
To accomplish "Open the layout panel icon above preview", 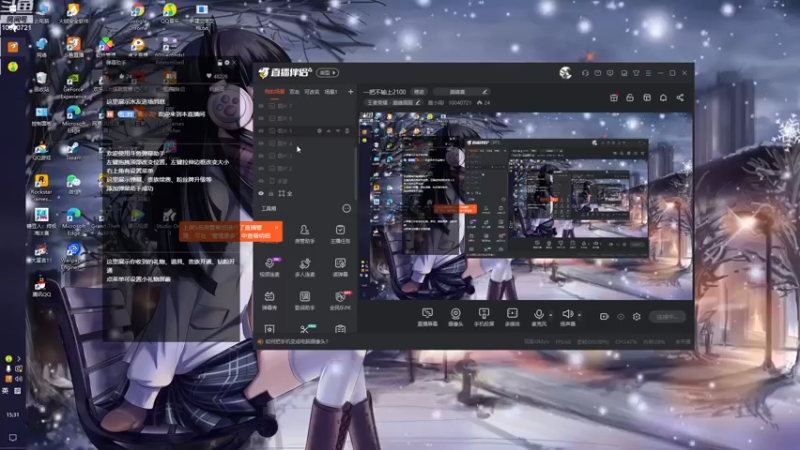I will 647,97.
